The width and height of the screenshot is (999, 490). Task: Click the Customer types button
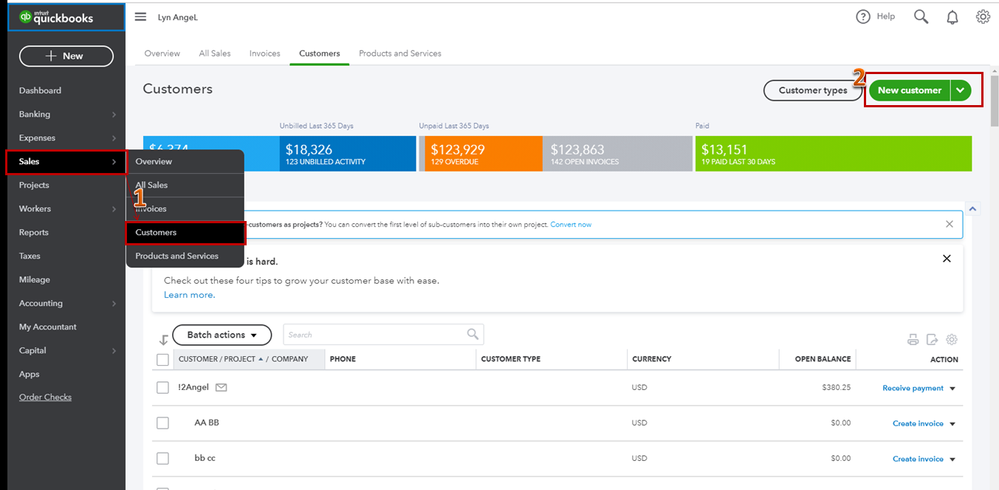[x=812, y=90]
